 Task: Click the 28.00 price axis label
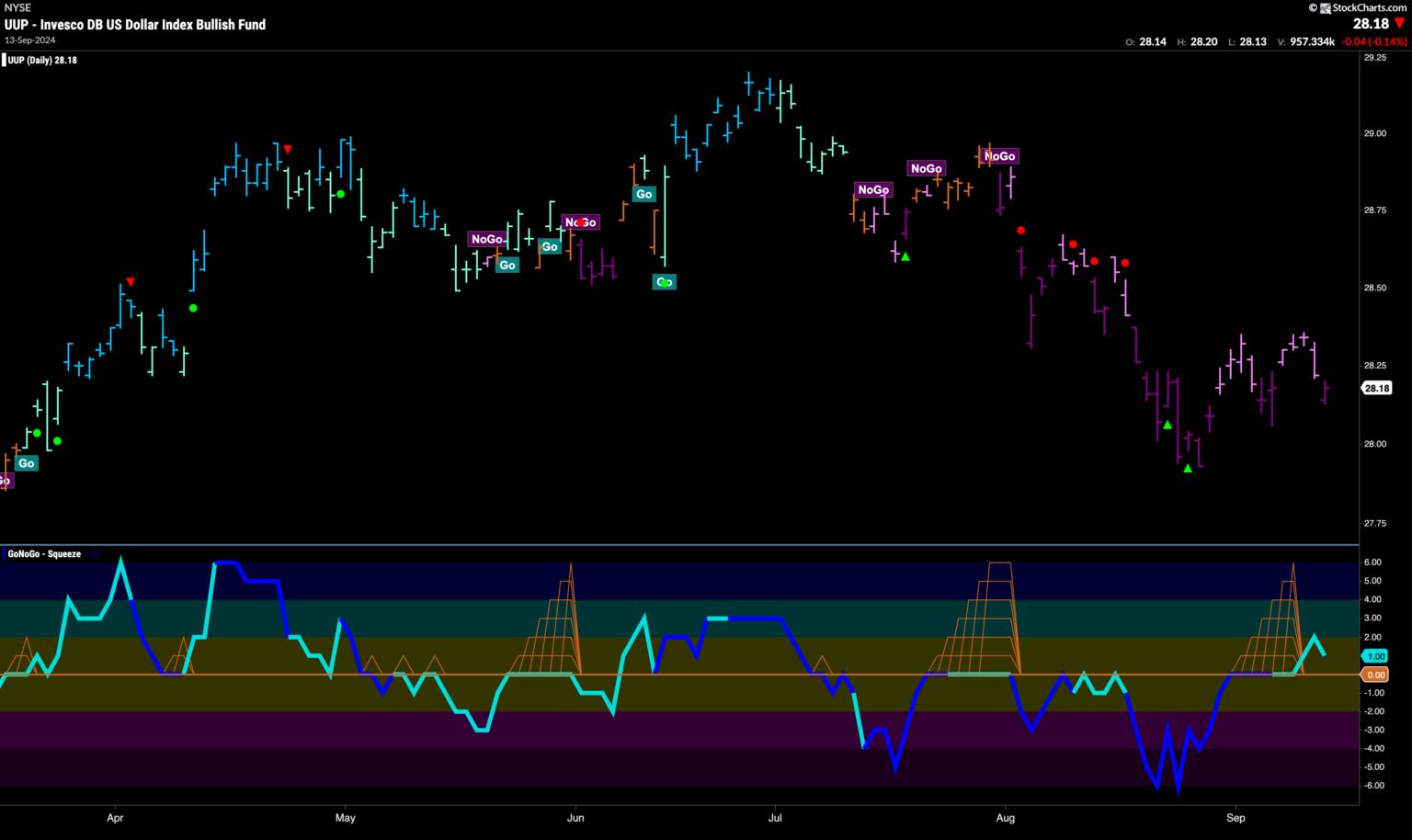tap(1375, 445)
